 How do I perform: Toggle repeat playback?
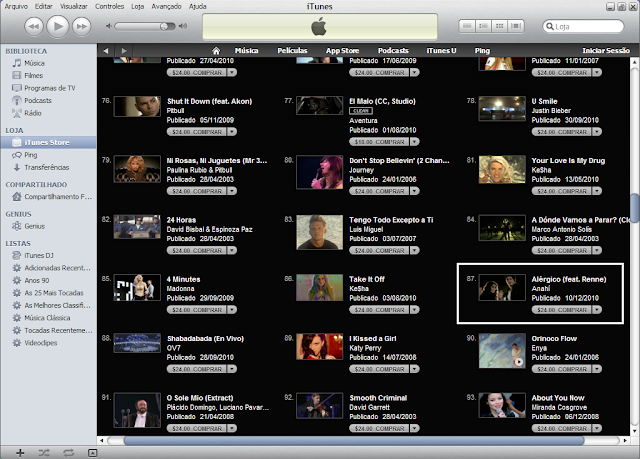pyautogui.click(x=69, y=452)
